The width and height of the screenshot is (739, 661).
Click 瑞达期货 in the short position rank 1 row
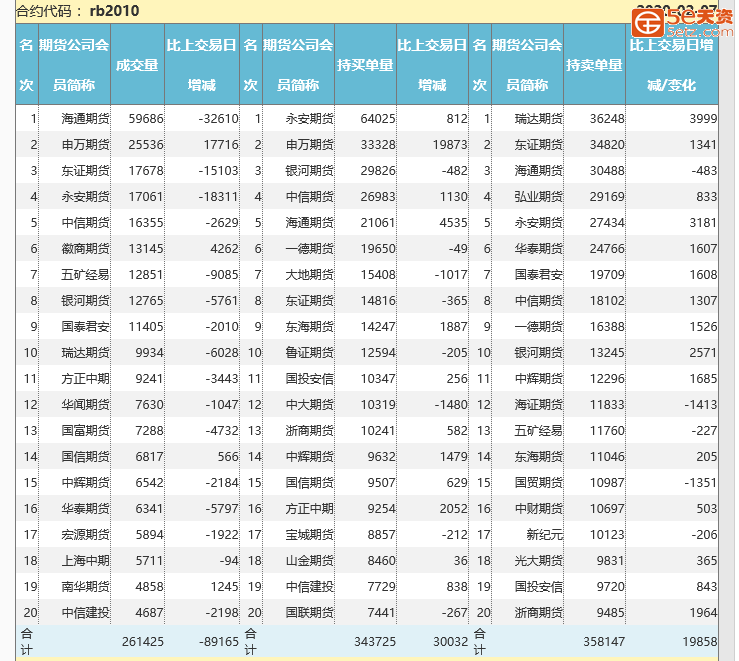coord(538,119)
